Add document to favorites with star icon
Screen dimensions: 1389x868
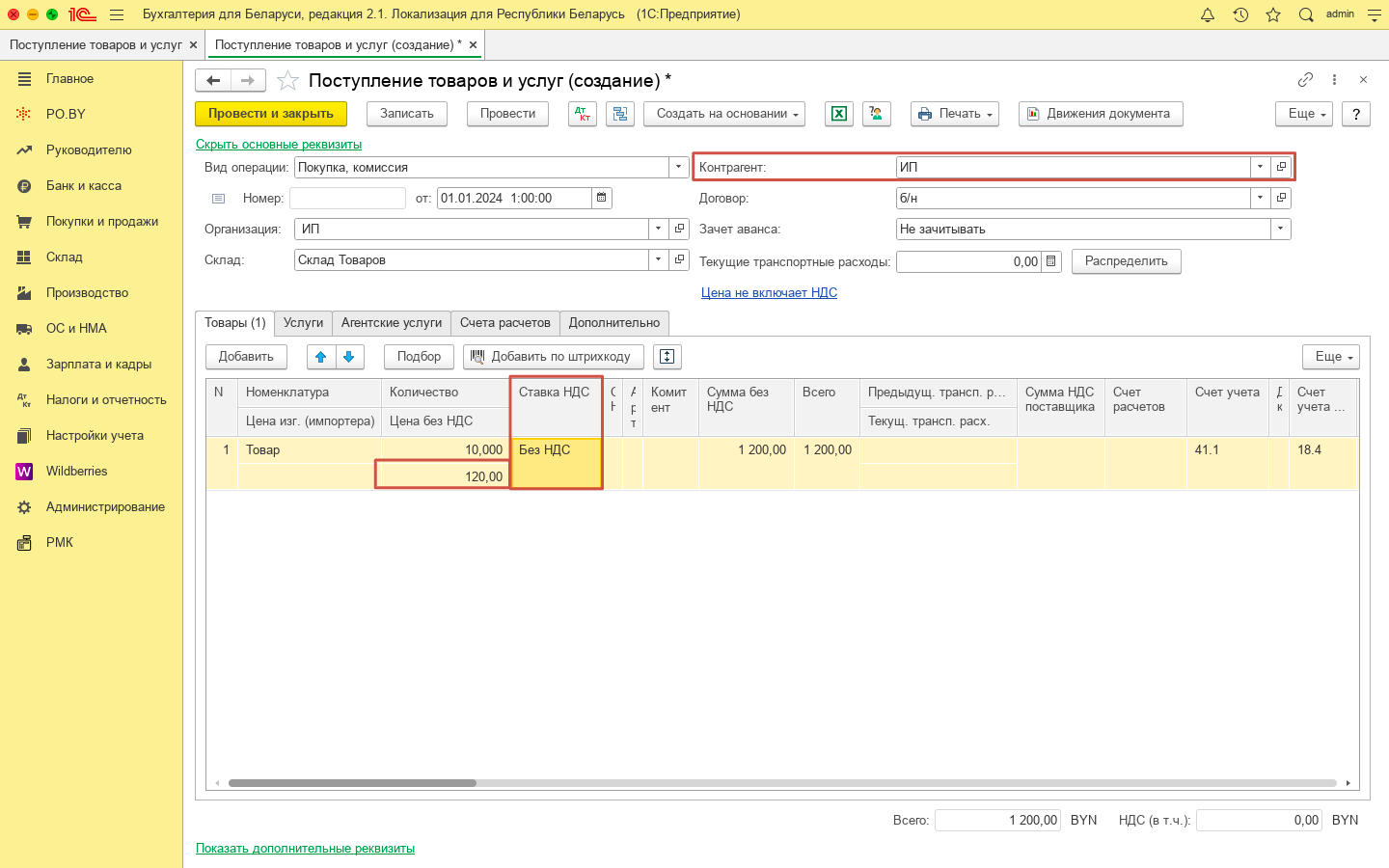tap(287, 81)
